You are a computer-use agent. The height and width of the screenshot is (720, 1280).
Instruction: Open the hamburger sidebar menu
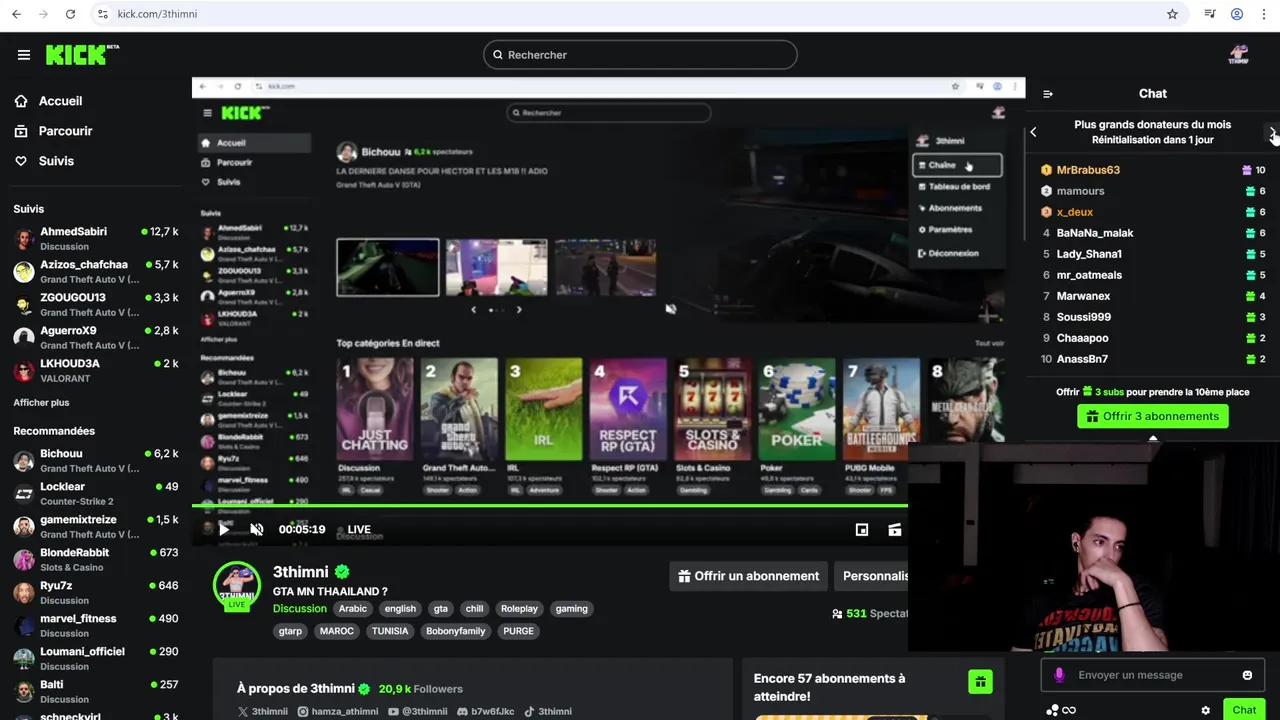pos(24,55)
